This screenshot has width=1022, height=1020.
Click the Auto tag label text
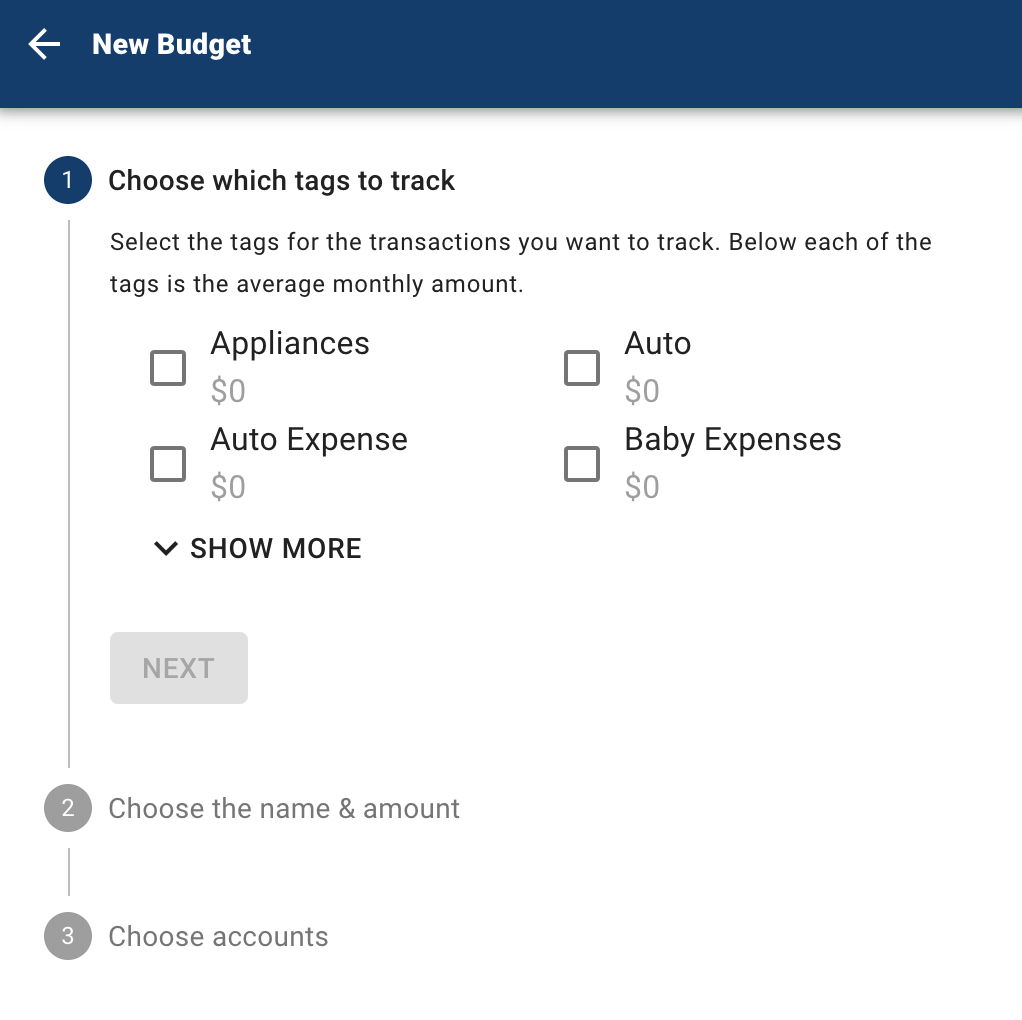(658, 344)
